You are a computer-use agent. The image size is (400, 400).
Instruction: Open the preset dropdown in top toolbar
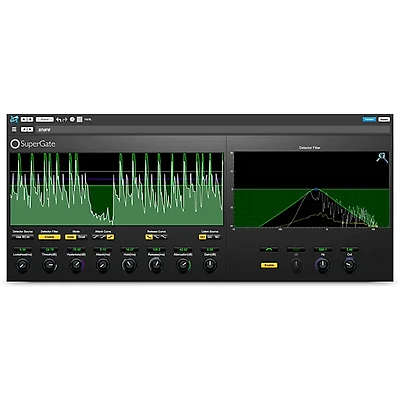coord(44,119)
